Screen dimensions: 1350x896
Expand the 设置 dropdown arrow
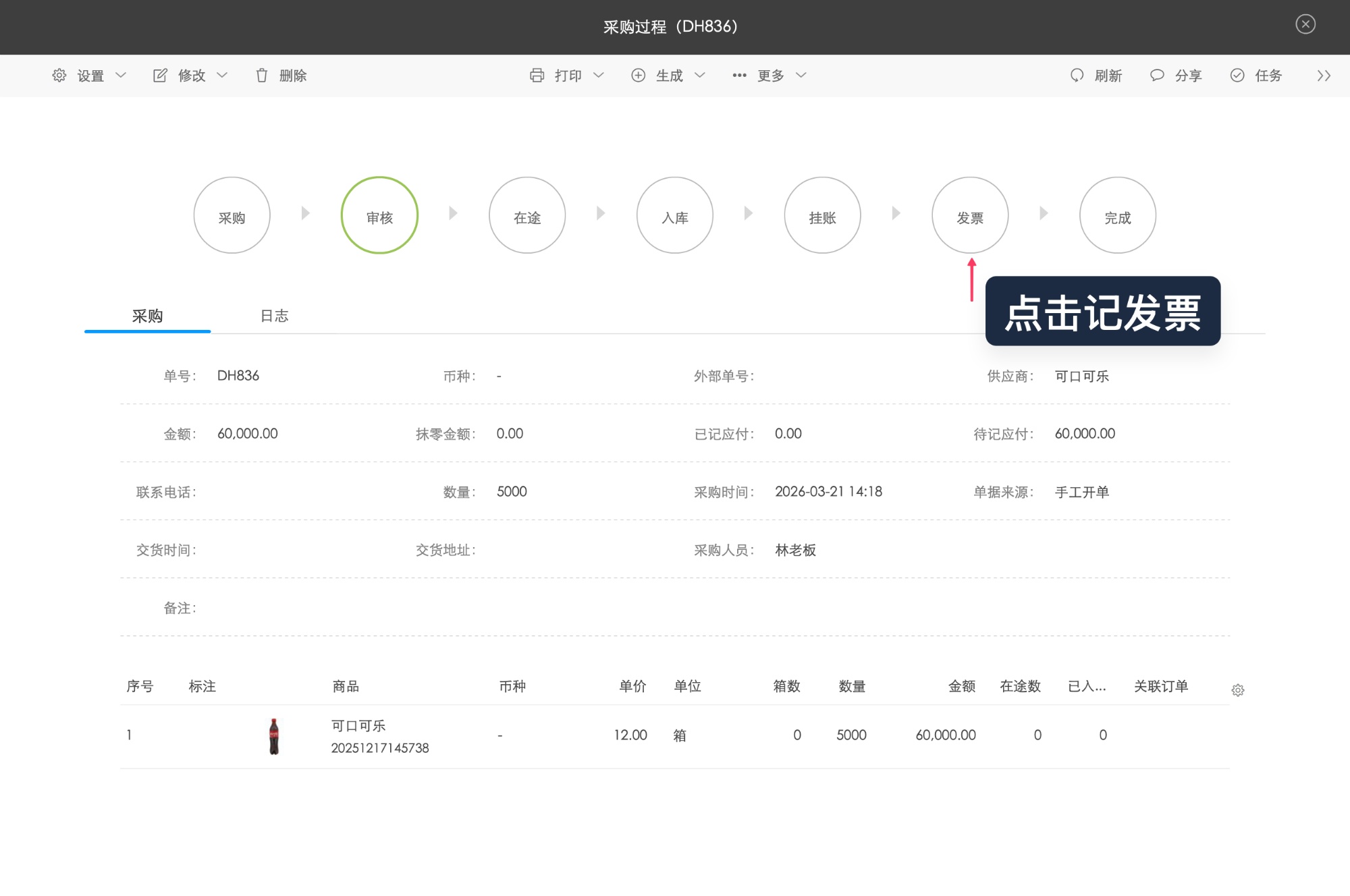[x=122, y=76]
